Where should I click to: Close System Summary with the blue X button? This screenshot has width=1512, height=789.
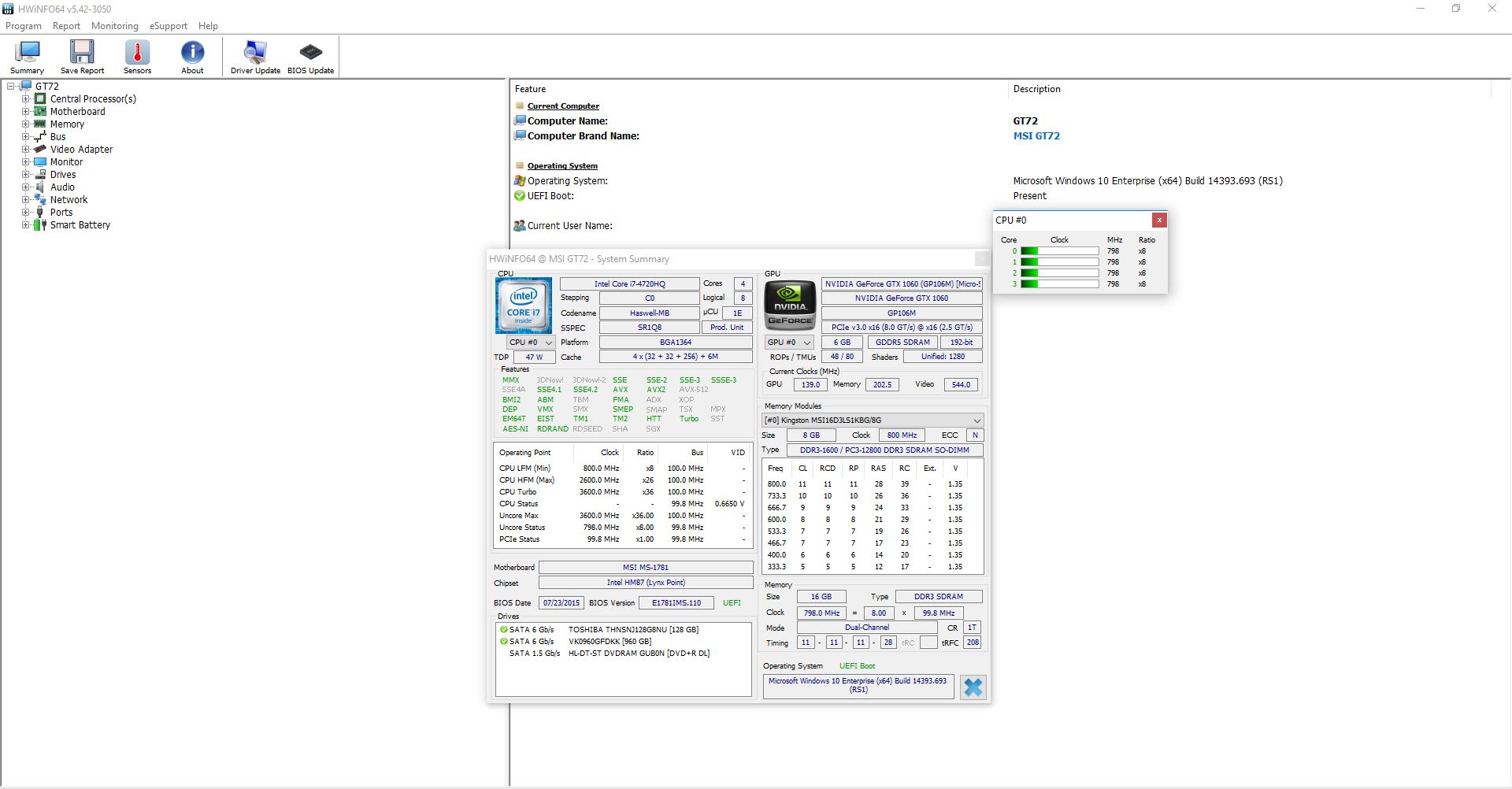973,687
